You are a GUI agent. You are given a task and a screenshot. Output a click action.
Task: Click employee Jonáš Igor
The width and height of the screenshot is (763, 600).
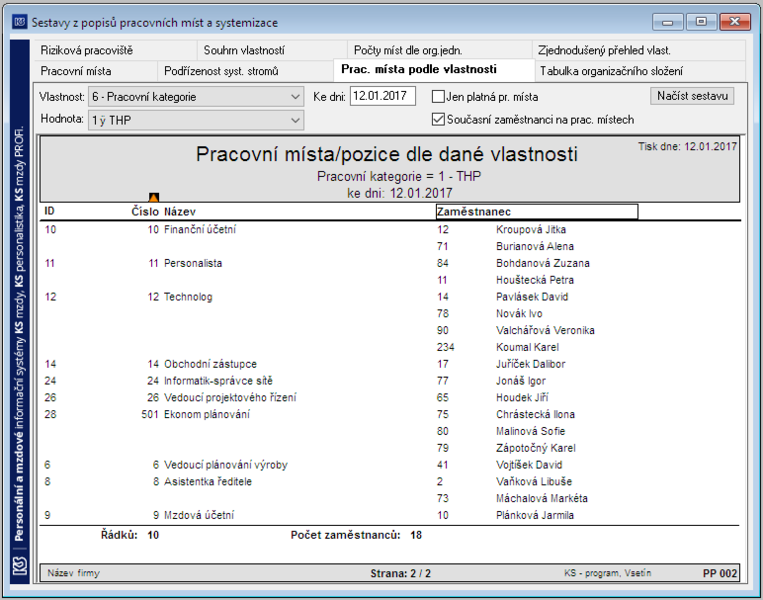coord(521,381)
